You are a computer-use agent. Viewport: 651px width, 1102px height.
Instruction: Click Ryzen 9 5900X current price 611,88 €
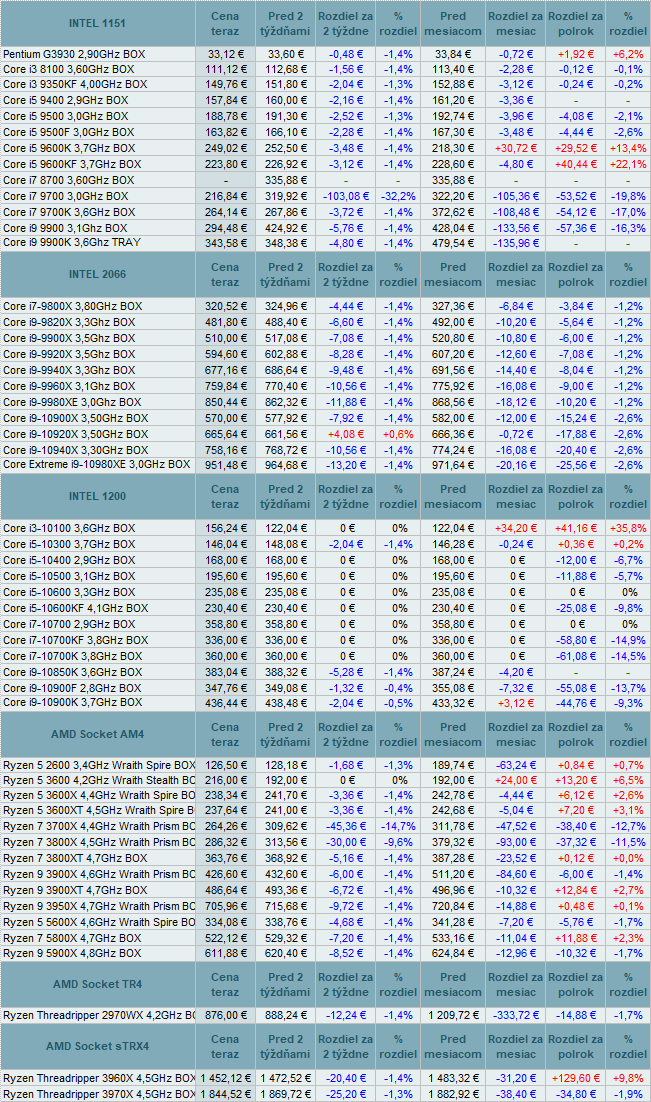225,954
